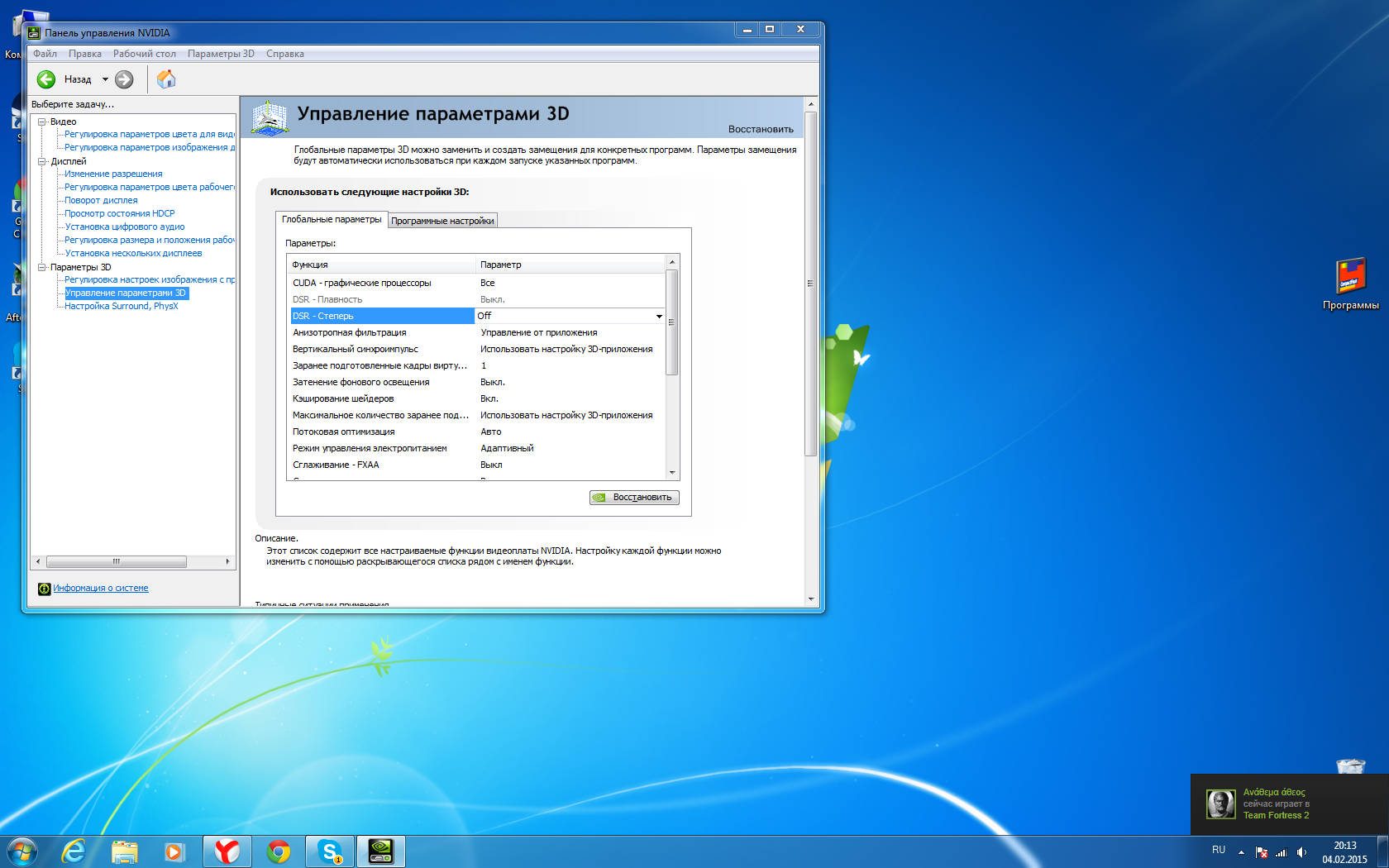Open Установка нескольких дисплеев tree item
Viewport: 1389px width, 868px height.
[134, 254]
